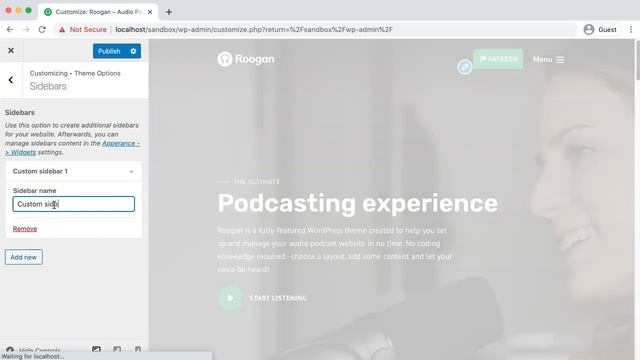Image resolution: width=640 pixels, height=360 pixels.
Task: Click the Add new button
Action: (x=24, y=257)
